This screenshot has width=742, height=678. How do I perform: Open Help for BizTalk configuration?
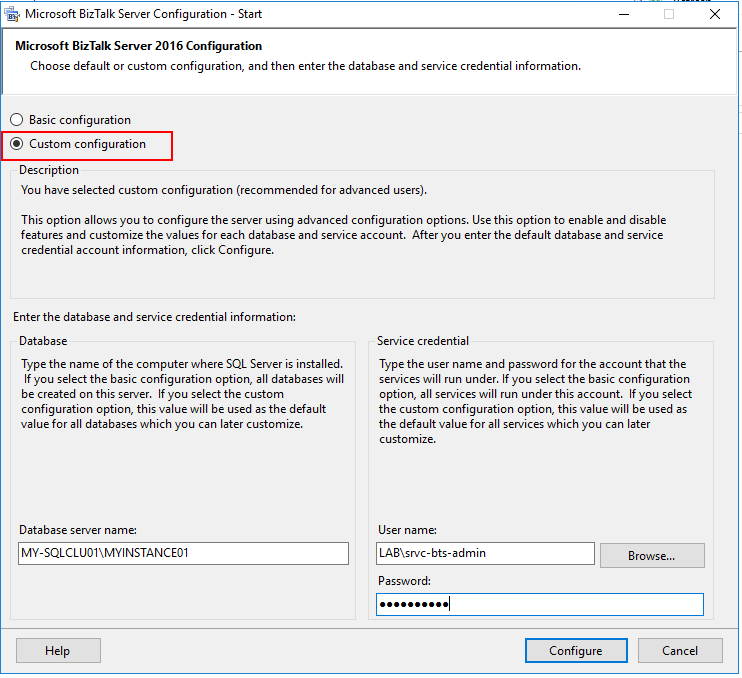[58, 651]
